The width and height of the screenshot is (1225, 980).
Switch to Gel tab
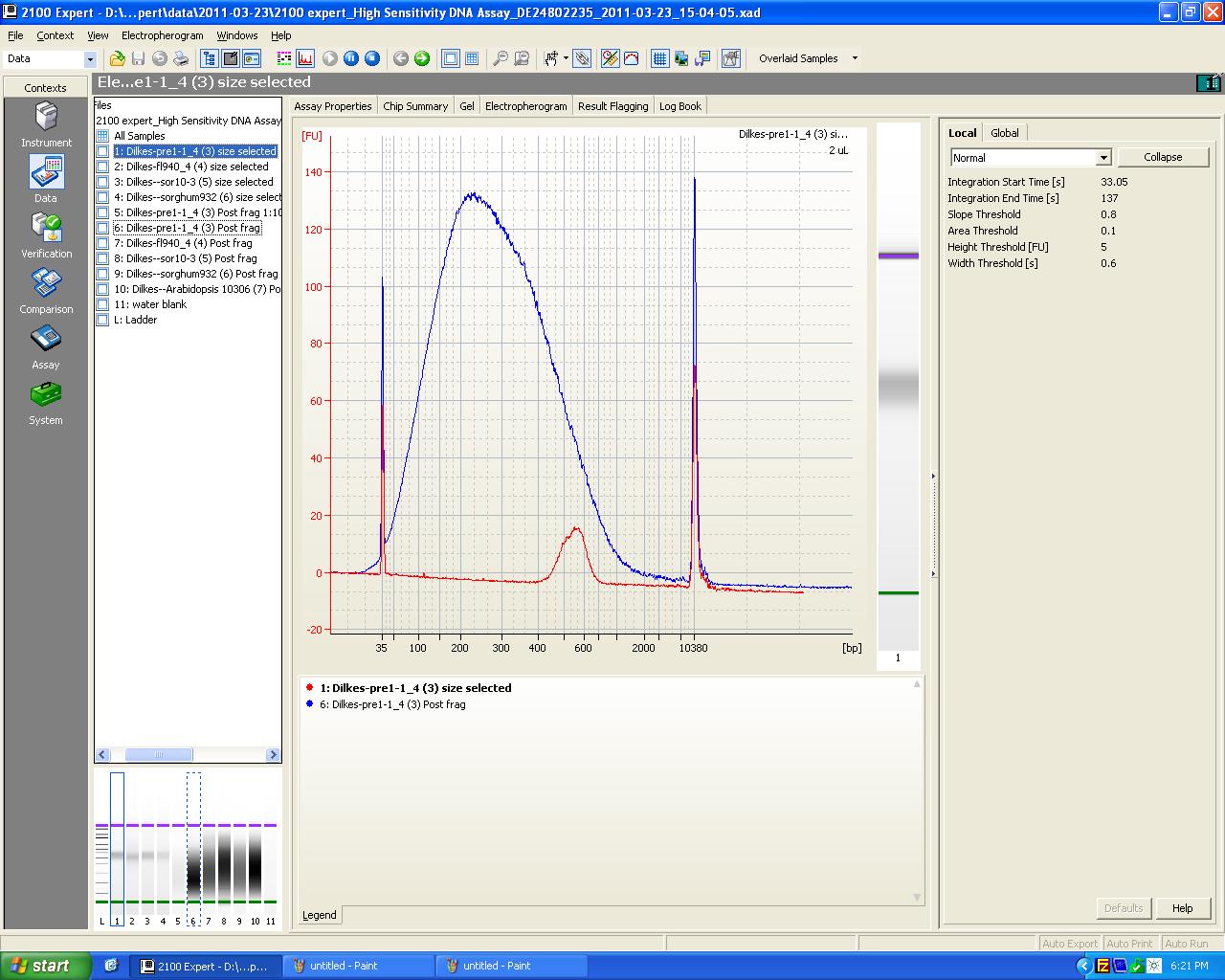pyautogui.click(x=467, y=106)
